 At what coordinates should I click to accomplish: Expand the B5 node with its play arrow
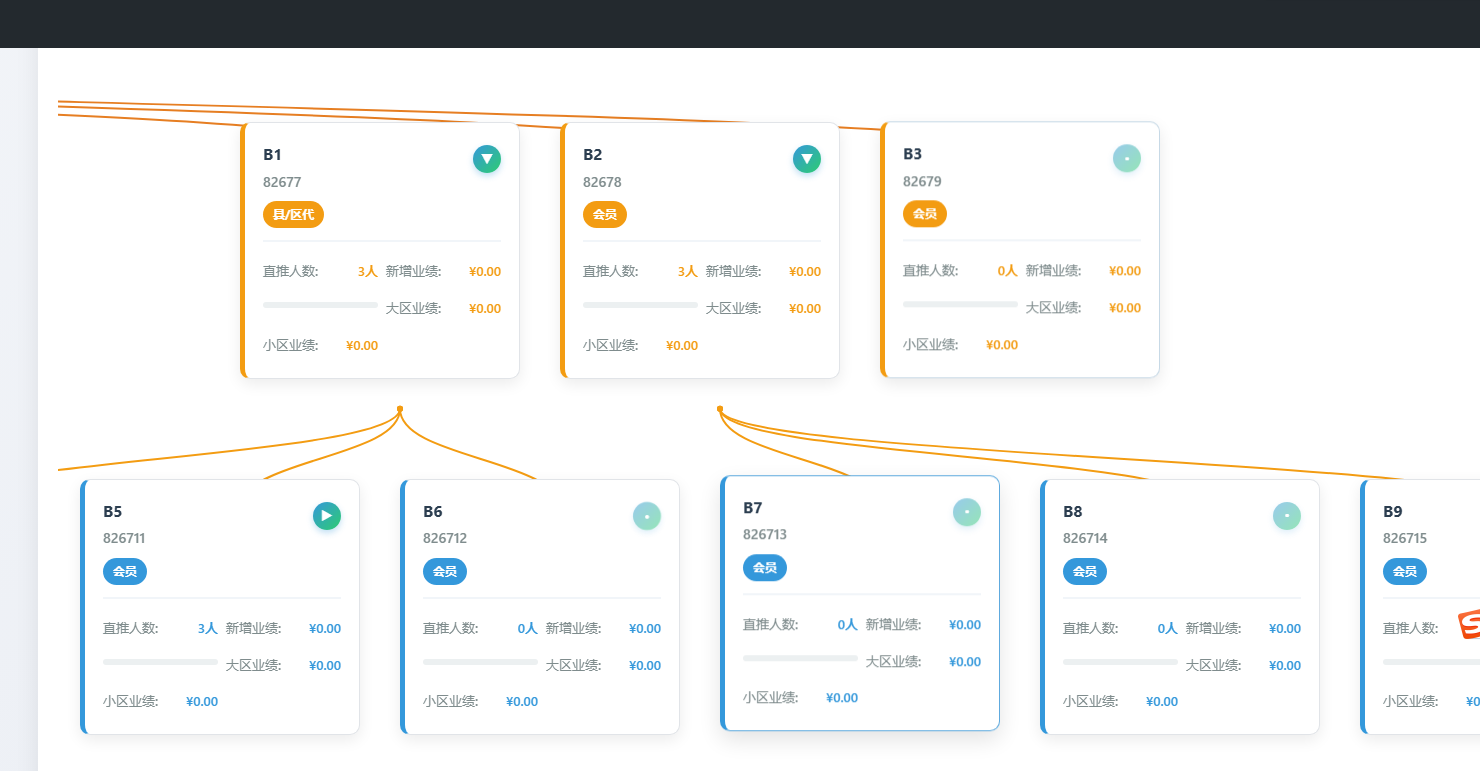[x=327, y=516]
